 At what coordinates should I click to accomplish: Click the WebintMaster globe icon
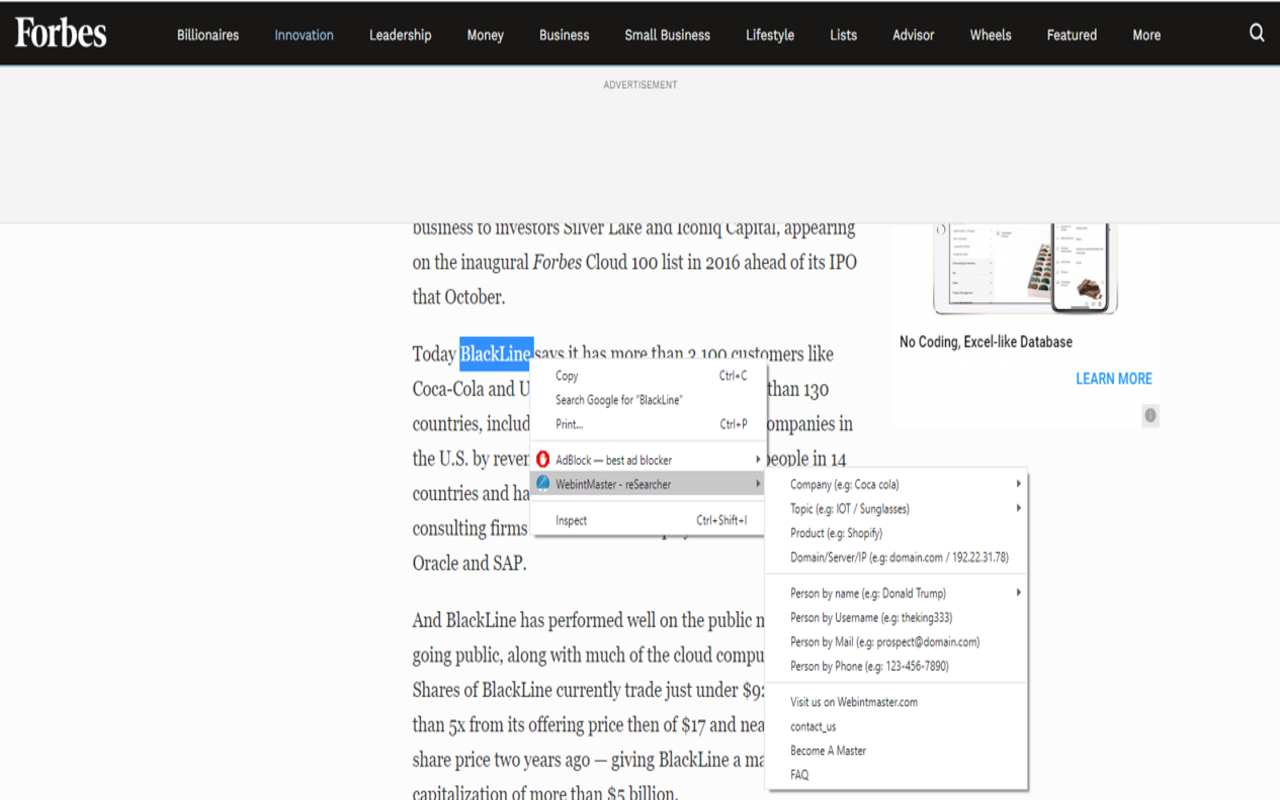pyautogui.click(x=543, y=484)
